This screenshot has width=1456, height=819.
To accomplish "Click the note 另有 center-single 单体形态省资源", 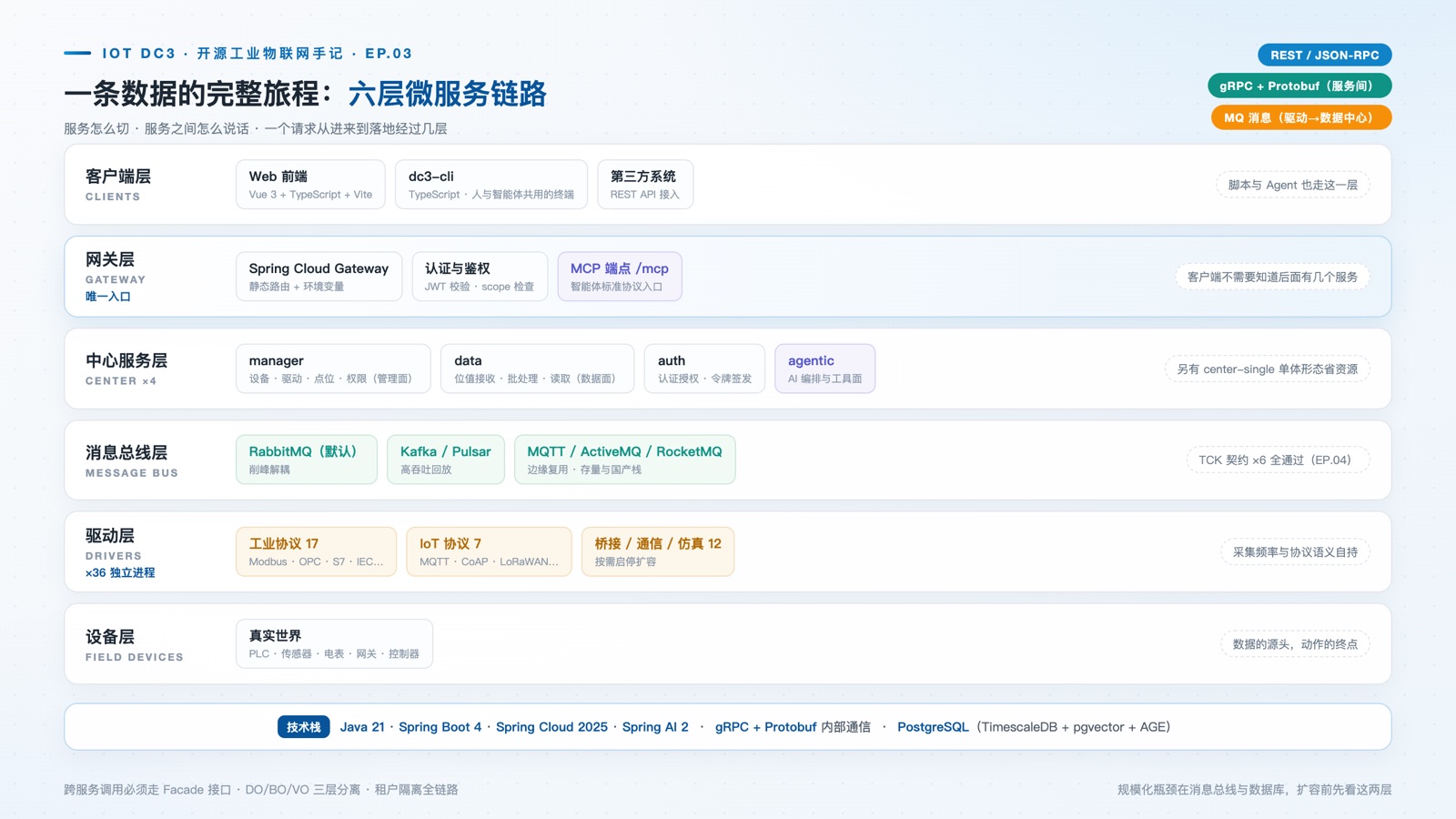I will pos(1268,369).
